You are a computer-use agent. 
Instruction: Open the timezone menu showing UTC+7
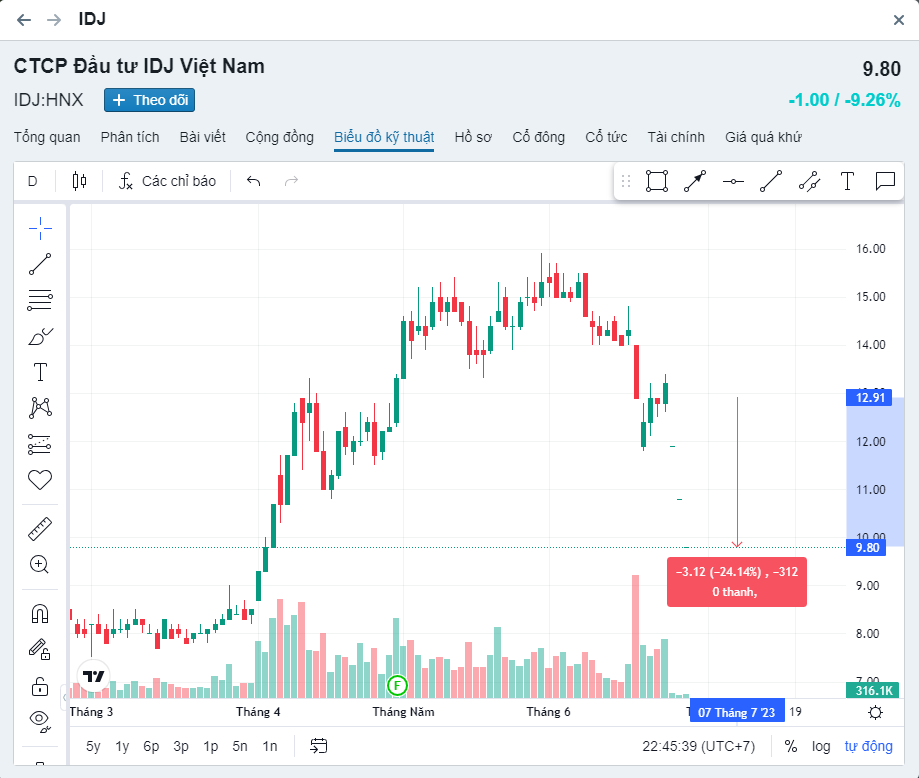pos(700,746)
